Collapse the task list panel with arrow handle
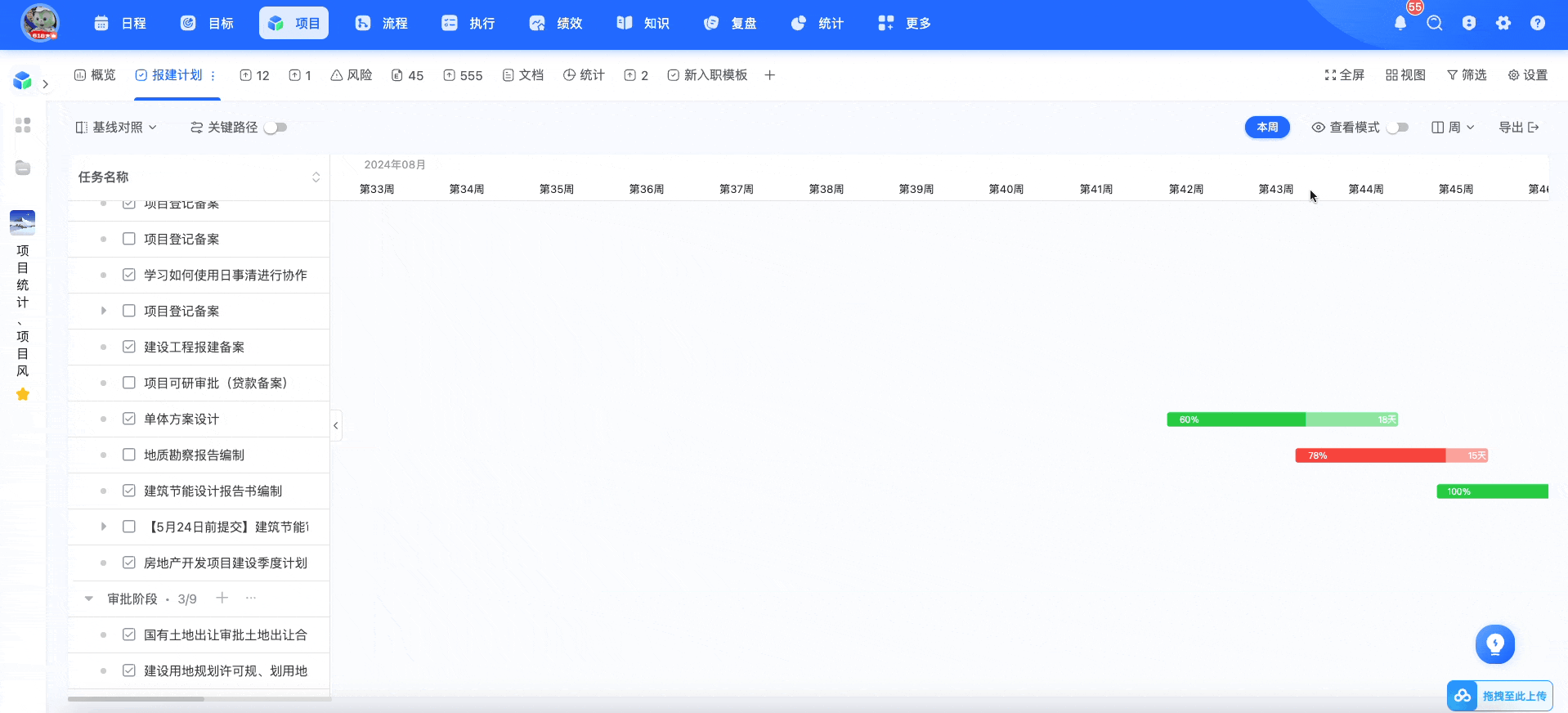The height and width of the screenshot is (713, 1568). pos(336,425)
